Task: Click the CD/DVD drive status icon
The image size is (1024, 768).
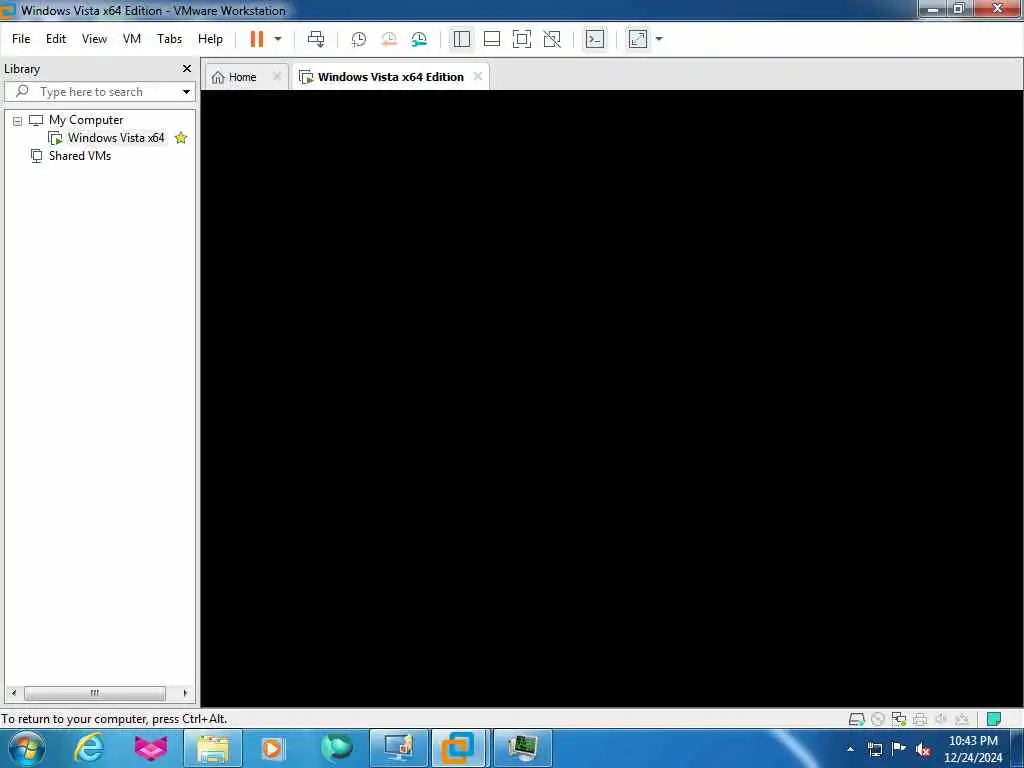Action: point(878,719)
